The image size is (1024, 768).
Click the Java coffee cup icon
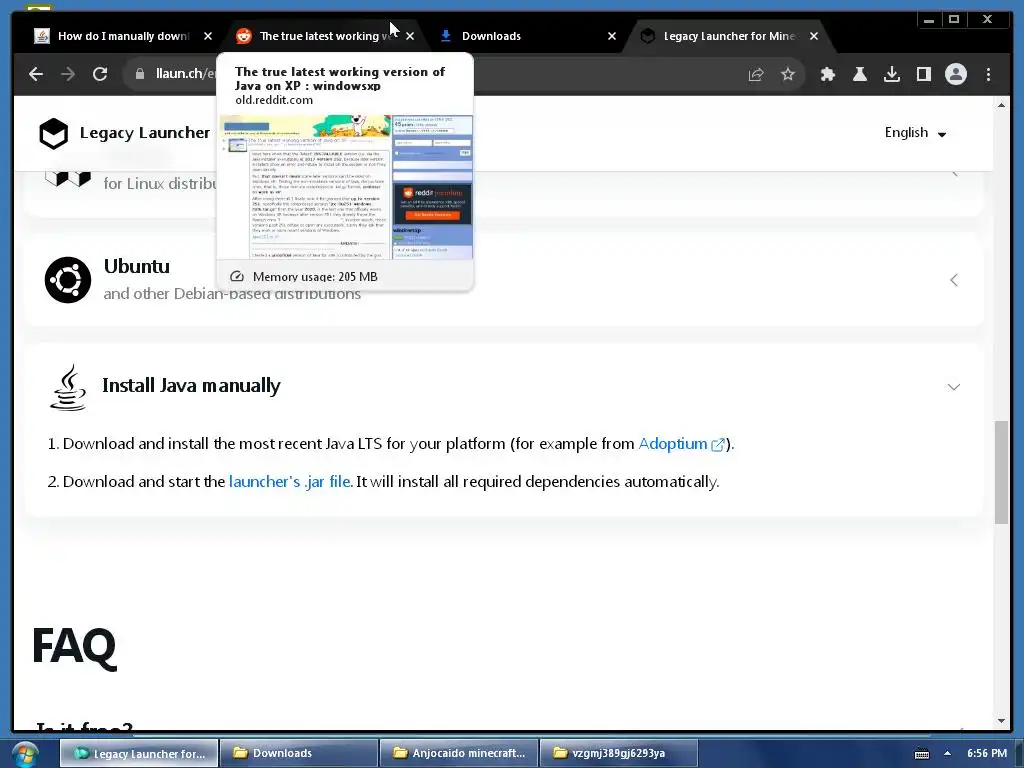68,387
